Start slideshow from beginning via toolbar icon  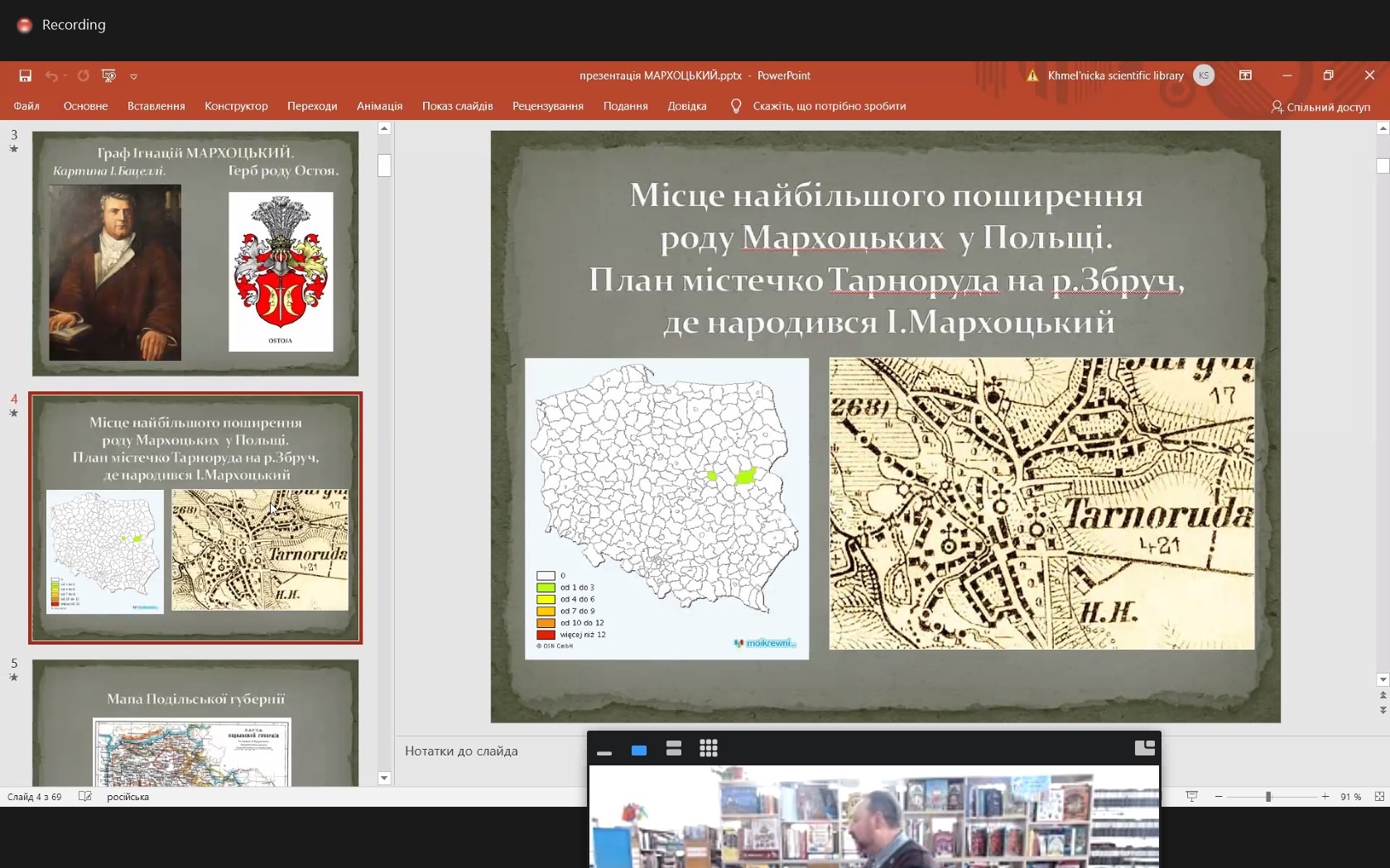click(x=108, y=75)
